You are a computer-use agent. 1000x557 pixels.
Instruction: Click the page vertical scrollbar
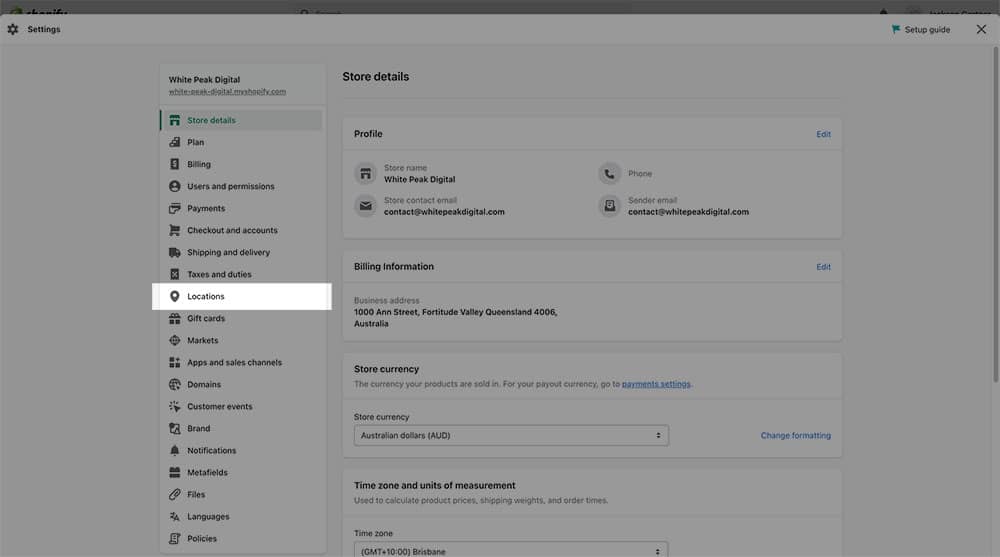(995, 214)
